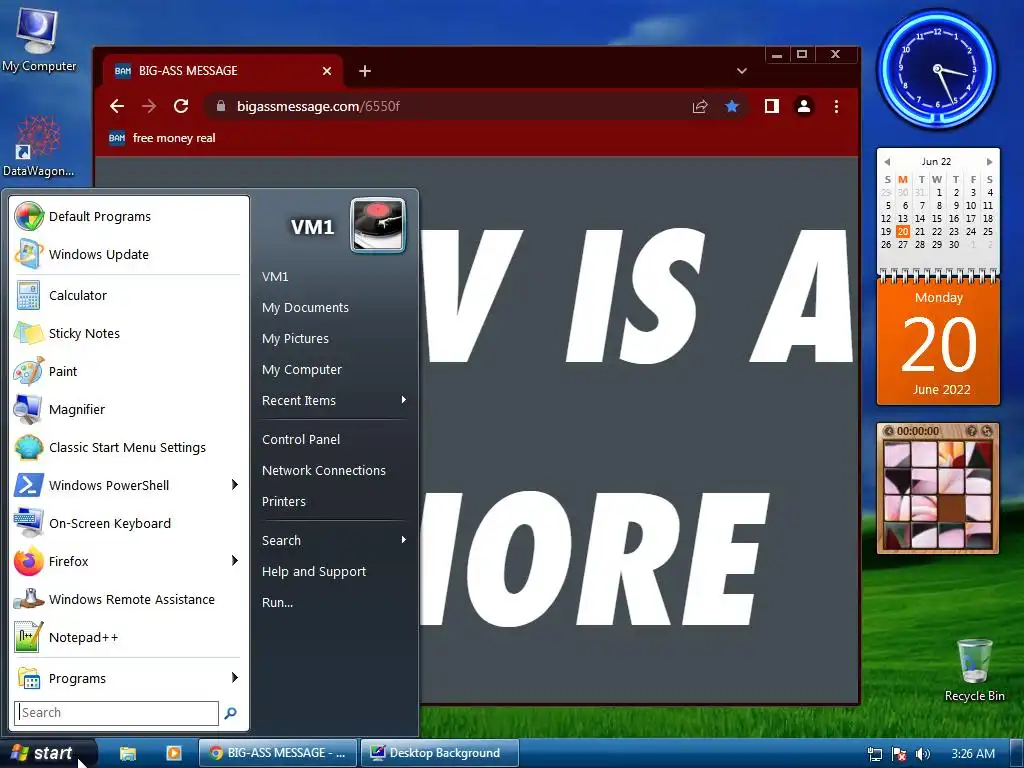Open 'free money real' bookmark
Viewport: 1024px width, 768px height.
(x=162, y=138)
